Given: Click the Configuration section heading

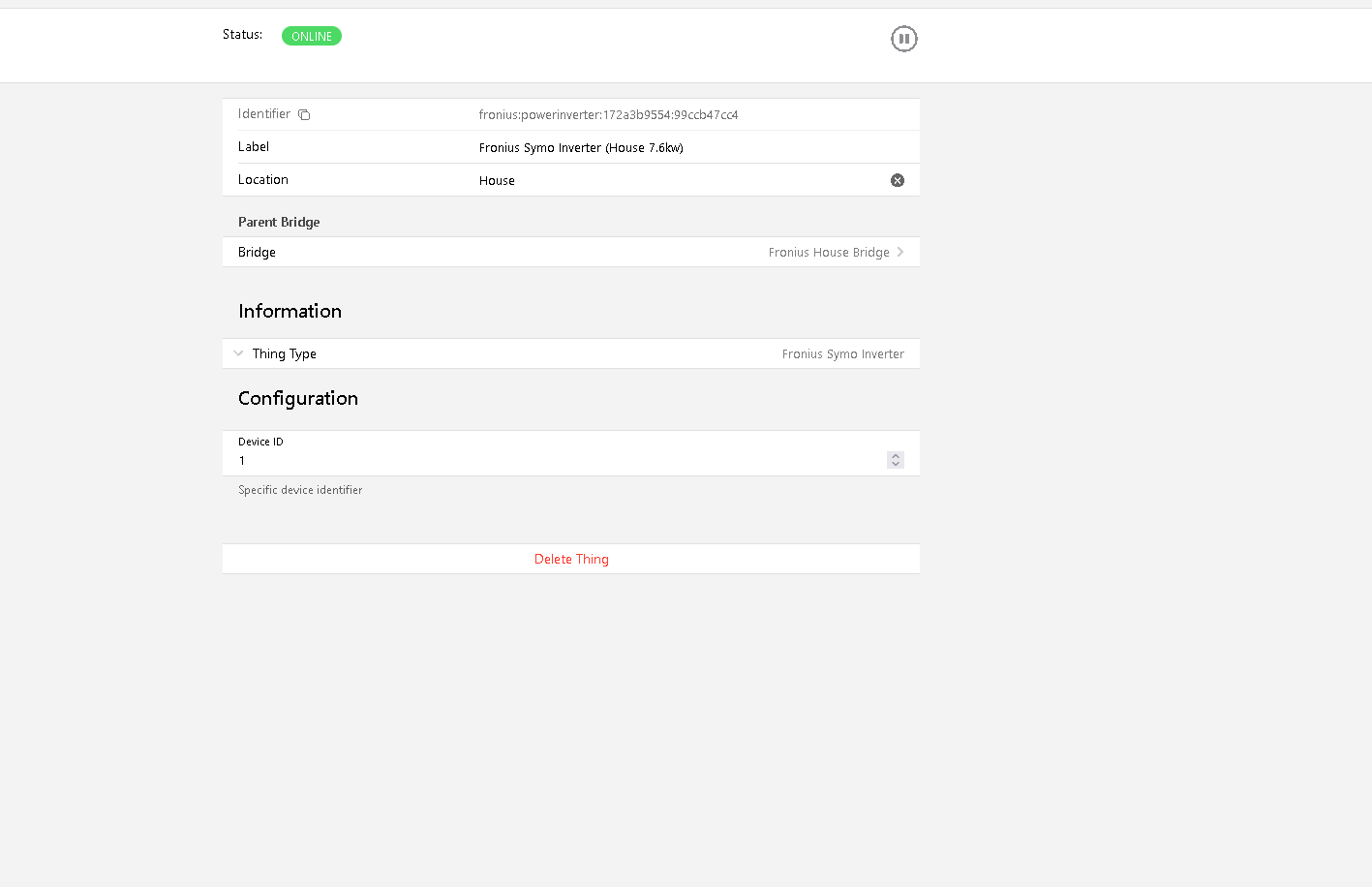Looking at the screenshot, I should pyautogui.click(x=298, y=398).
